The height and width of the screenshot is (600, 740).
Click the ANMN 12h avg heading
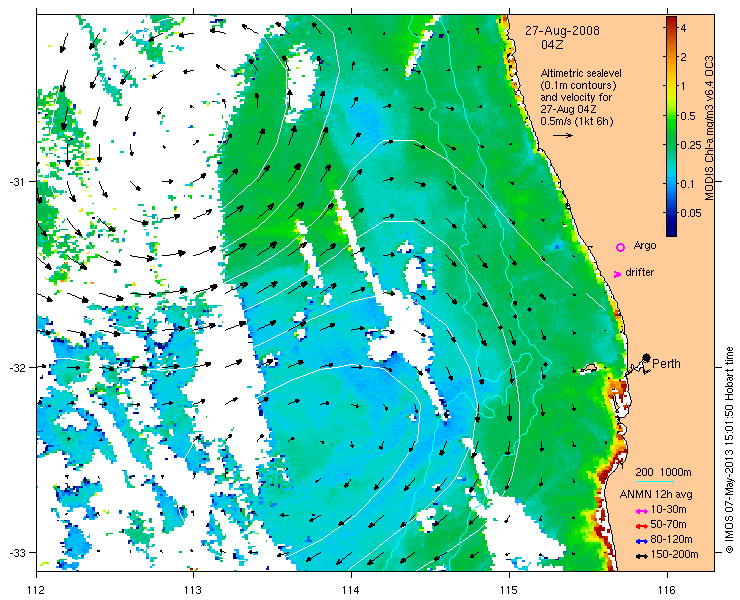tap(656, 494)
